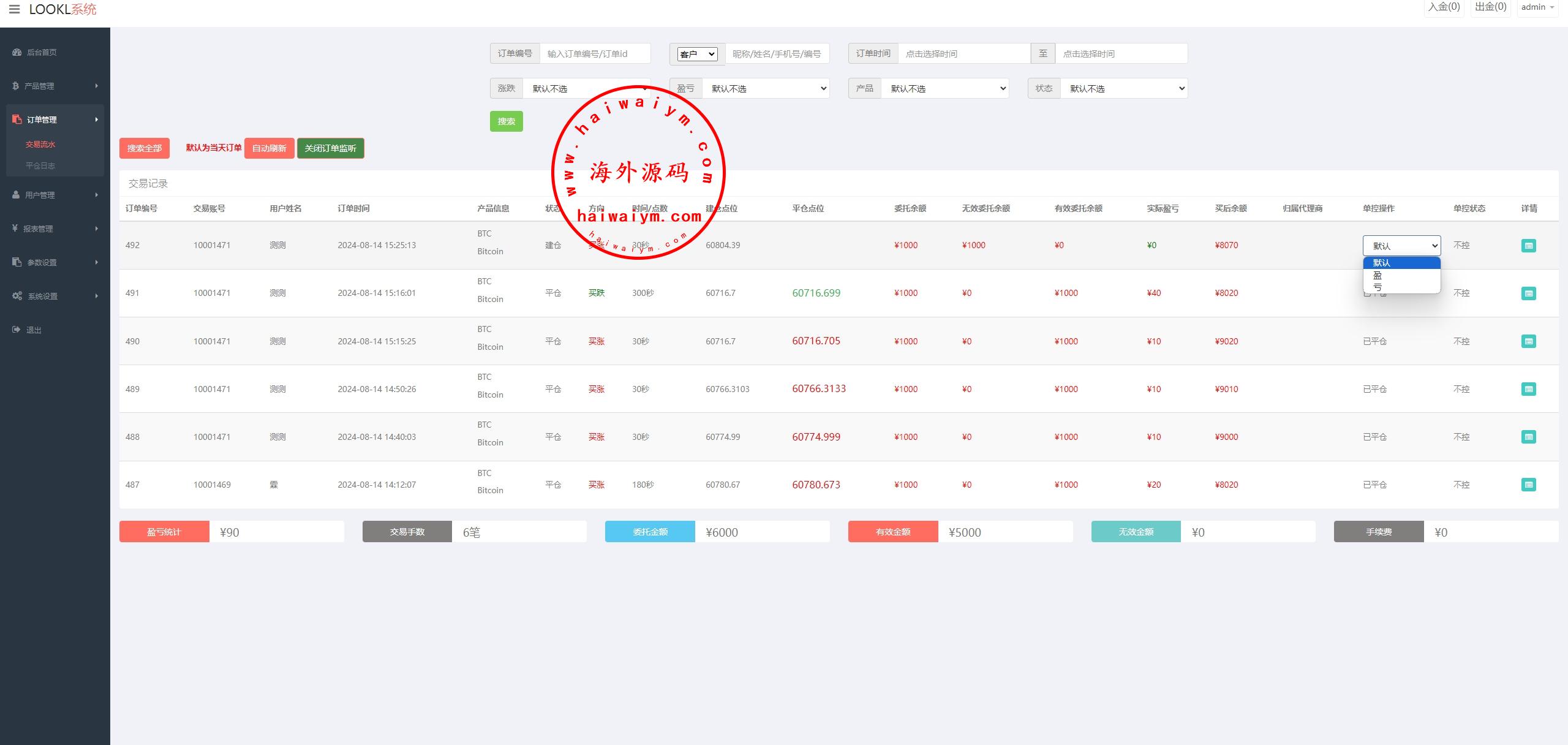Open details icon for order 492
The width and height of the screenshot is (1568, 745).
1528,246
